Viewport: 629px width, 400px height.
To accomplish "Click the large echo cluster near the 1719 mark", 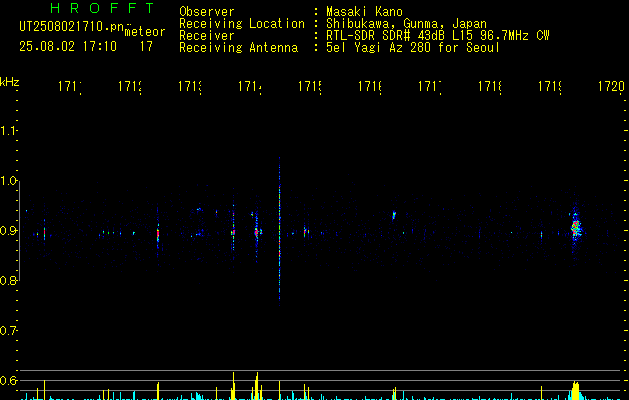I will pos(576,228).
